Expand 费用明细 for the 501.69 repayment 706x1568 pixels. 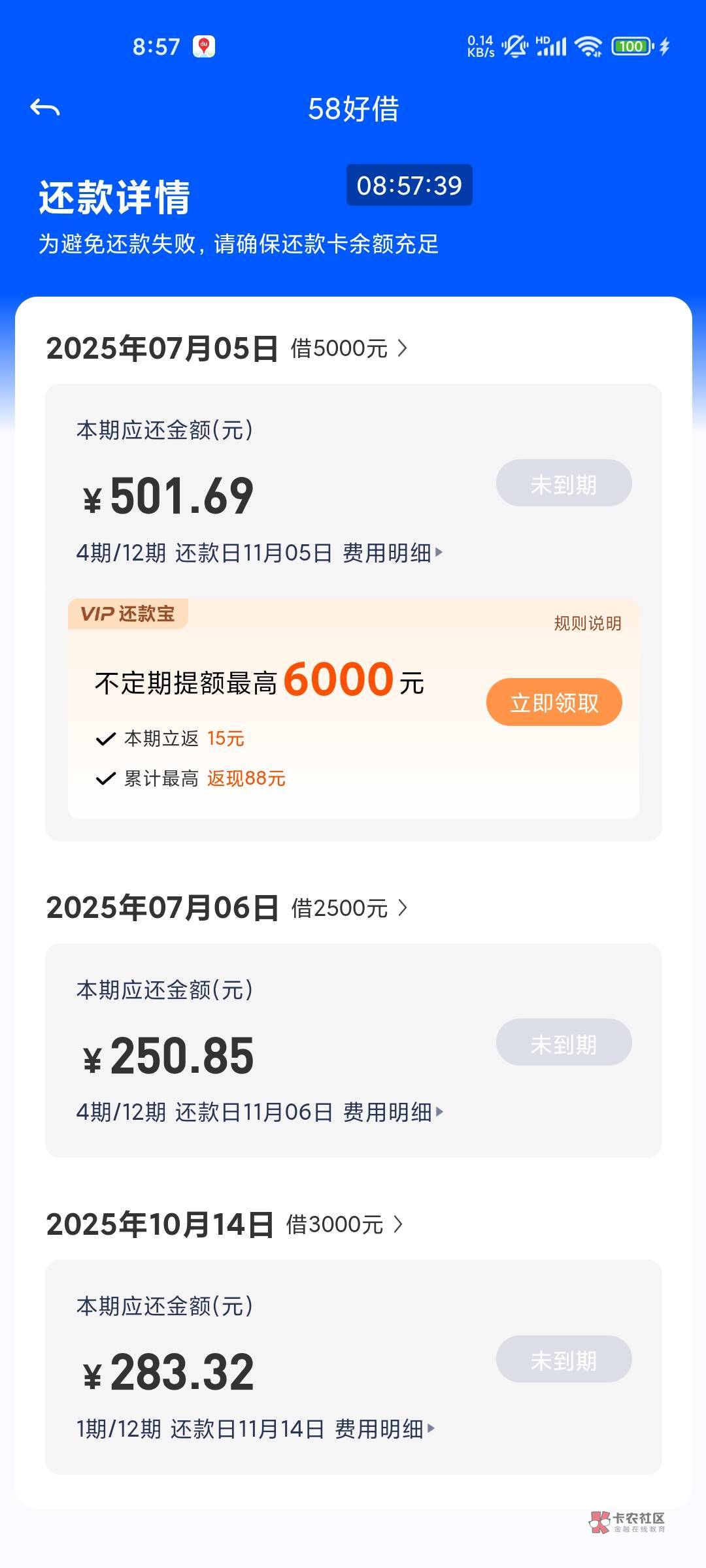point(393,553)
